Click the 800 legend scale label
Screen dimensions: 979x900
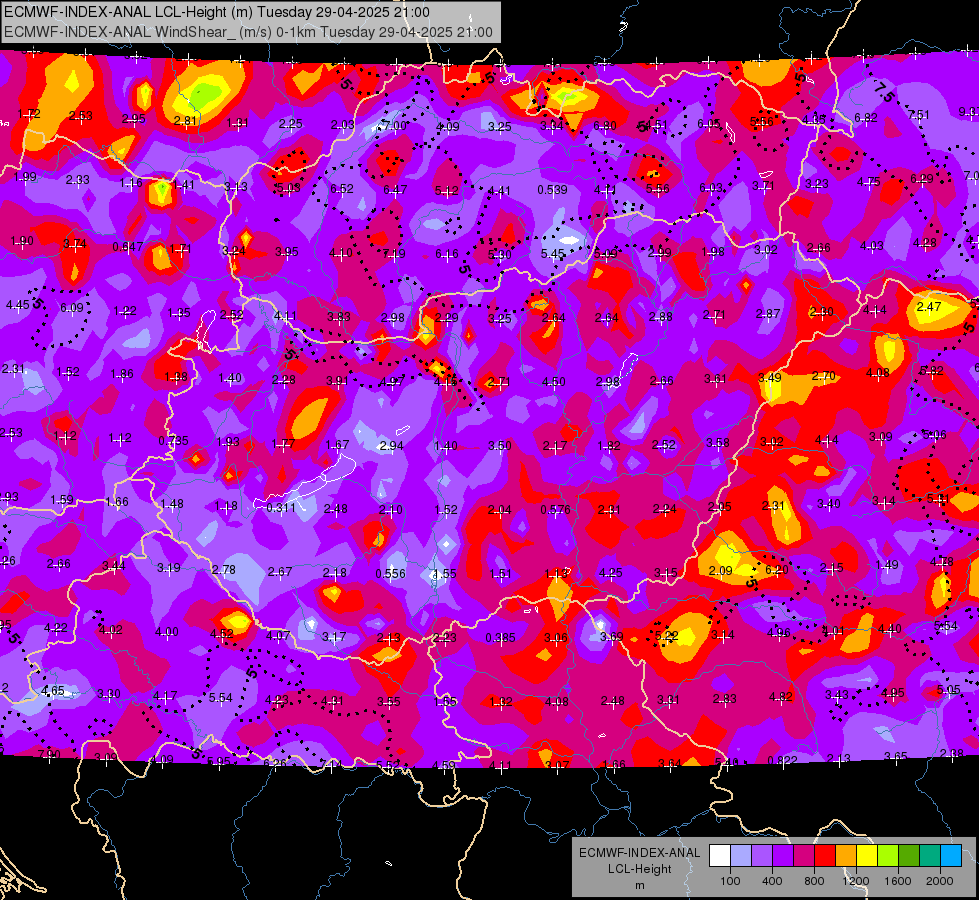click(x=814, y=881)
